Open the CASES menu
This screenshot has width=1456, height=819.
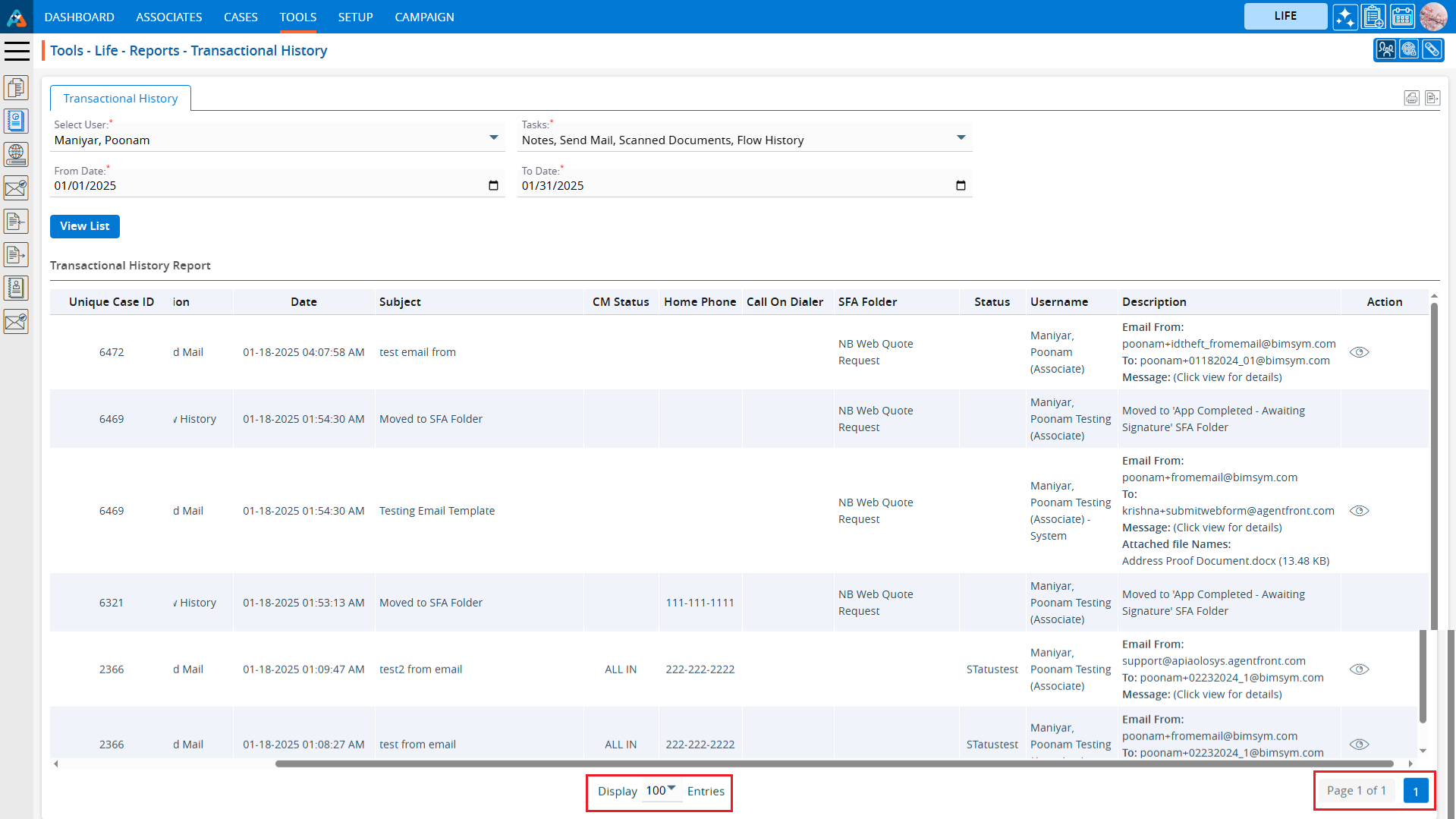(241, 17)
